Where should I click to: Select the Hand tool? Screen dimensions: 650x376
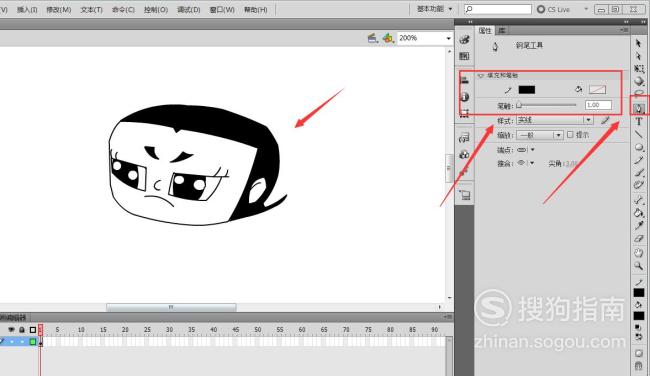click(639, 253)
